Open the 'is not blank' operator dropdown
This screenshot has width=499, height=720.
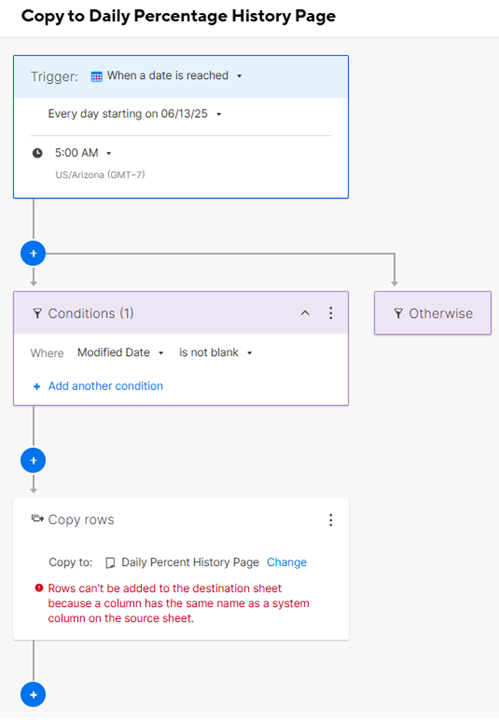[216, 353]
